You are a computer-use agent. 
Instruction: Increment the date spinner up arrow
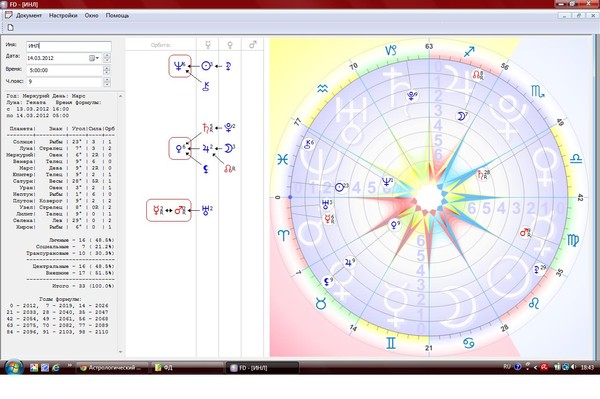tap(107, 55)
